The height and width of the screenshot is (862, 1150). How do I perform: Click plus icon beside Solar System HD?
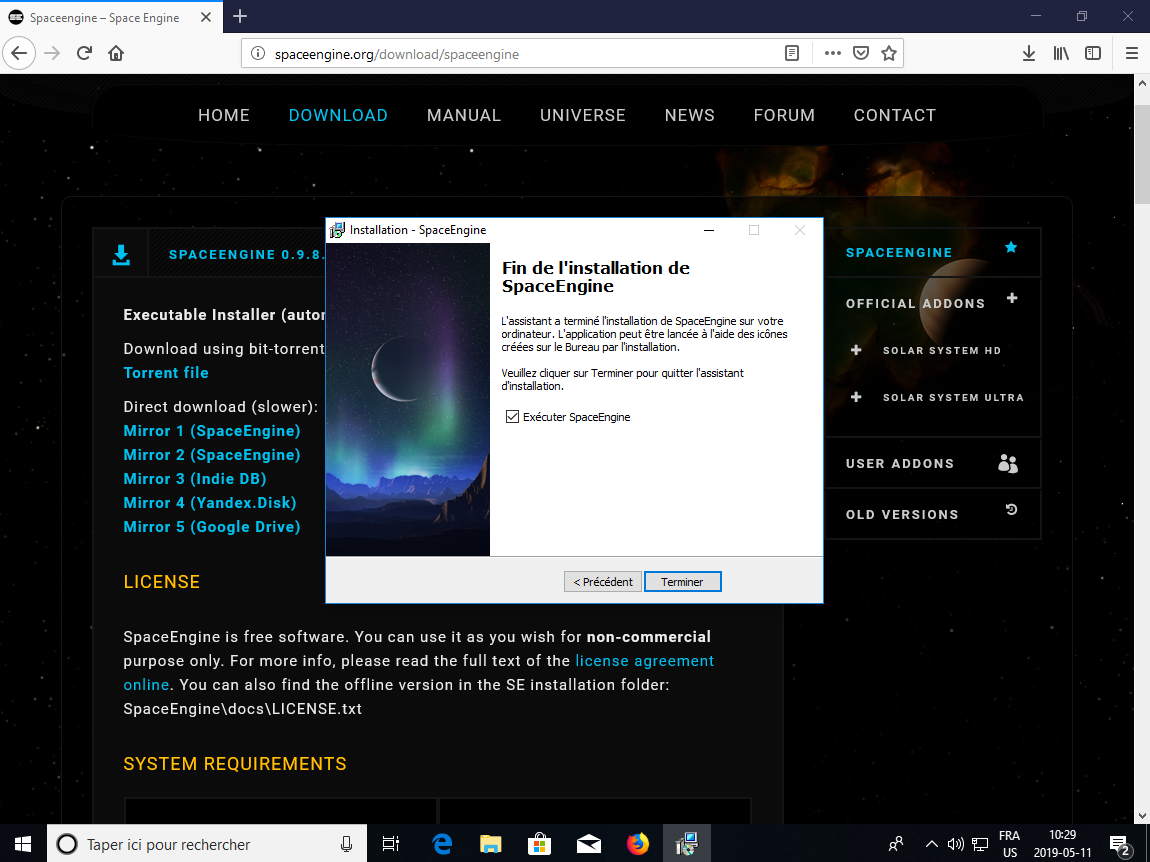[x=856, y=350]
